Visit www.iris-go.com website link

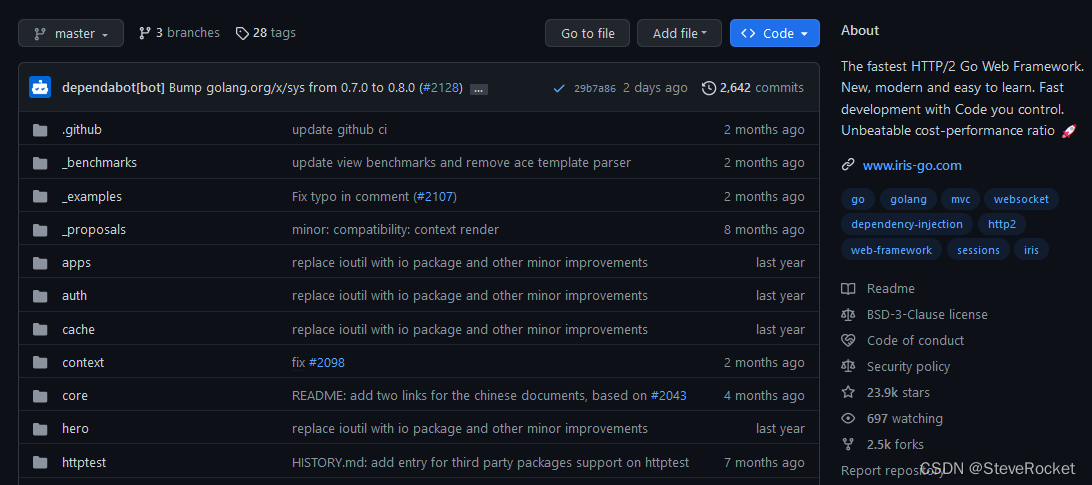[912, 166]
